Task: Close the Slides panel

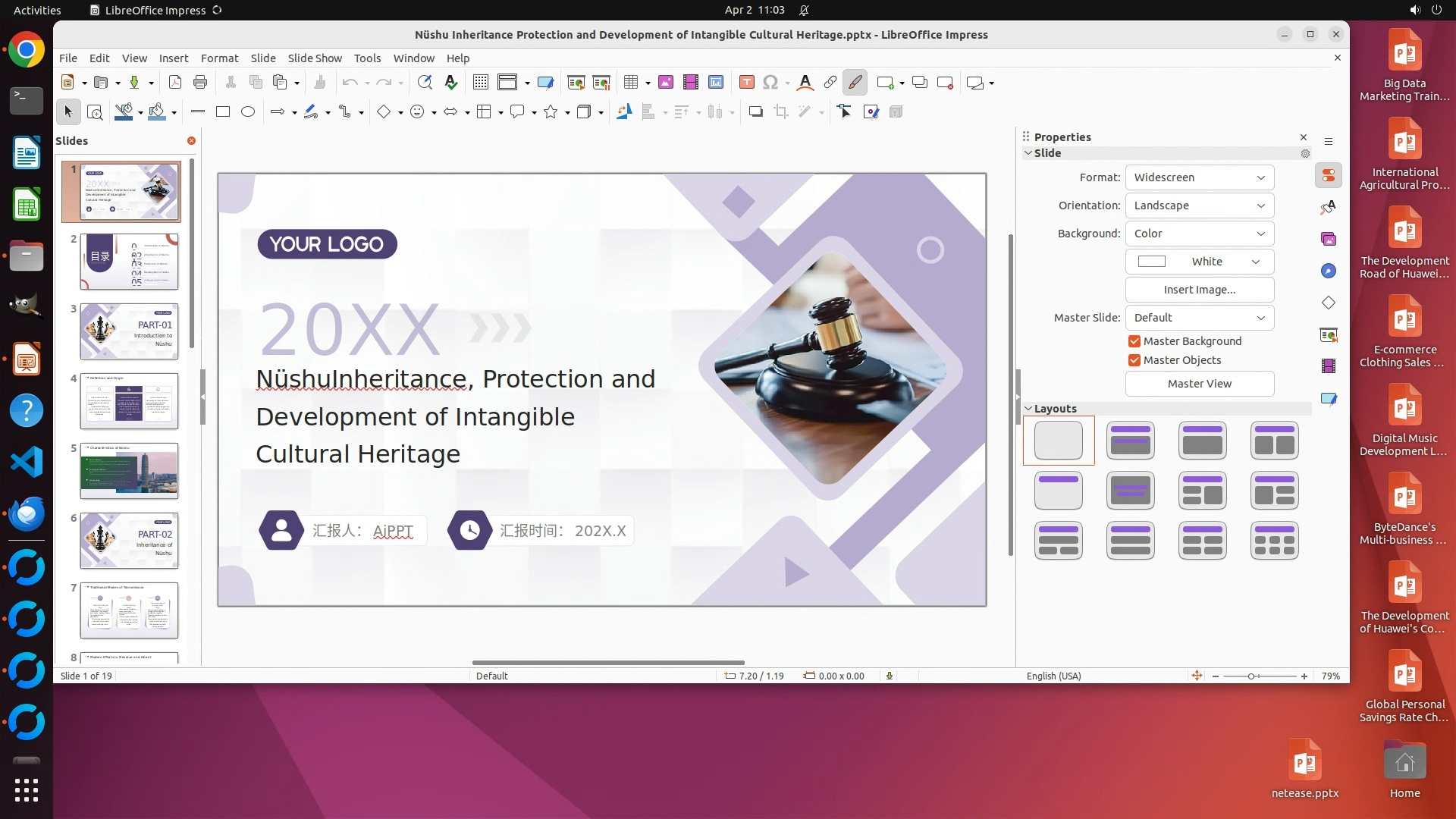Action: pyautogui.click(x=191, y=141)
